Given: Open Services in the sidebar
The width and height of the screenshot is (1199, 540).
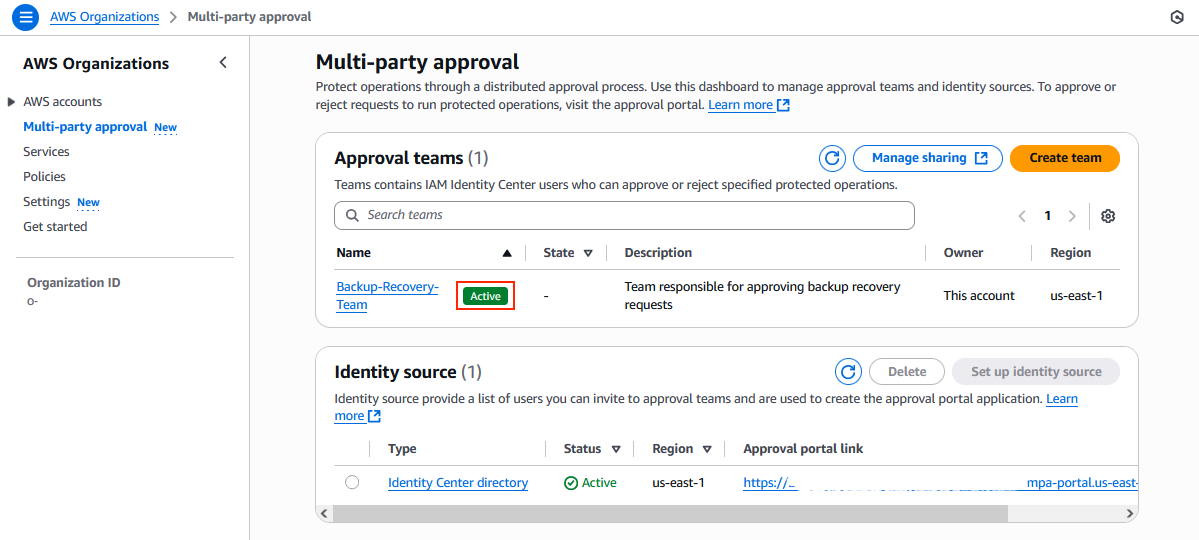Looking at the screenshot, I should [46, 151].
